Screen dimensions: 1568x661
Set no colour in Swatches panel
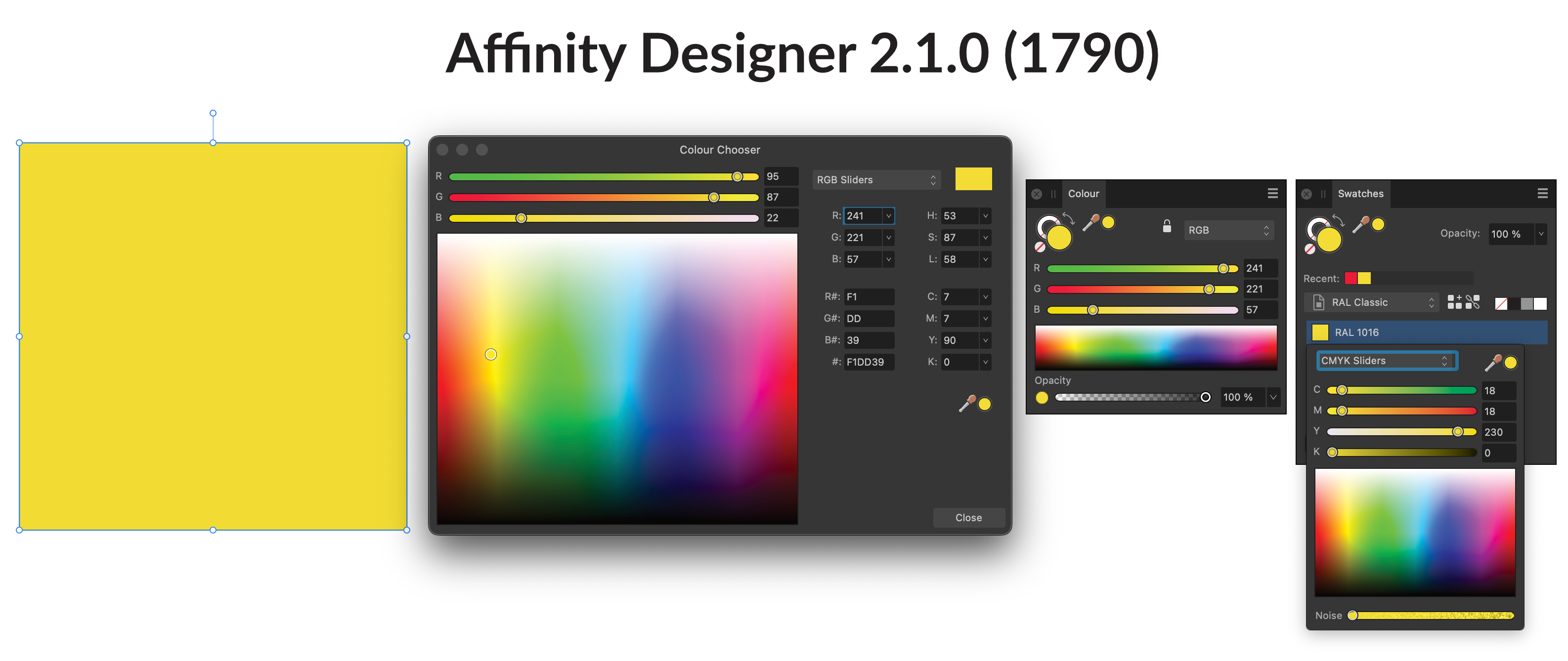(x=1310, y=248)
